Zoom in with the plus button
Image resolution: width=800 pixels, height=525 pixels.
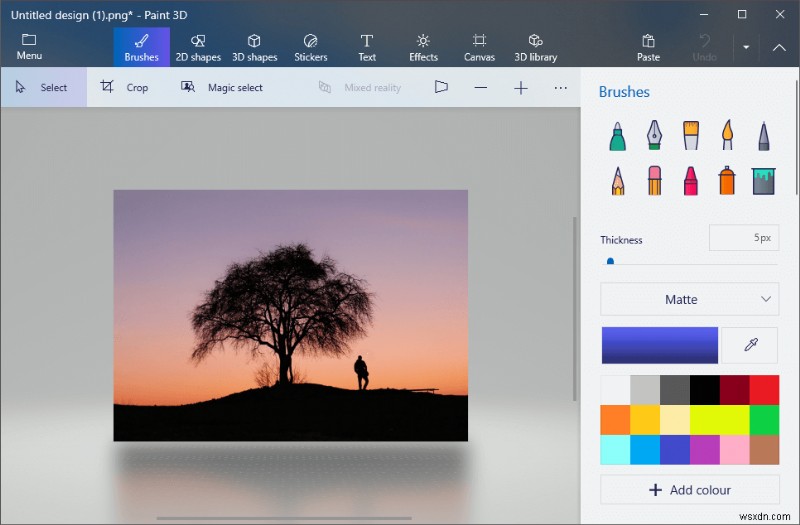click(x=520, y=88)
